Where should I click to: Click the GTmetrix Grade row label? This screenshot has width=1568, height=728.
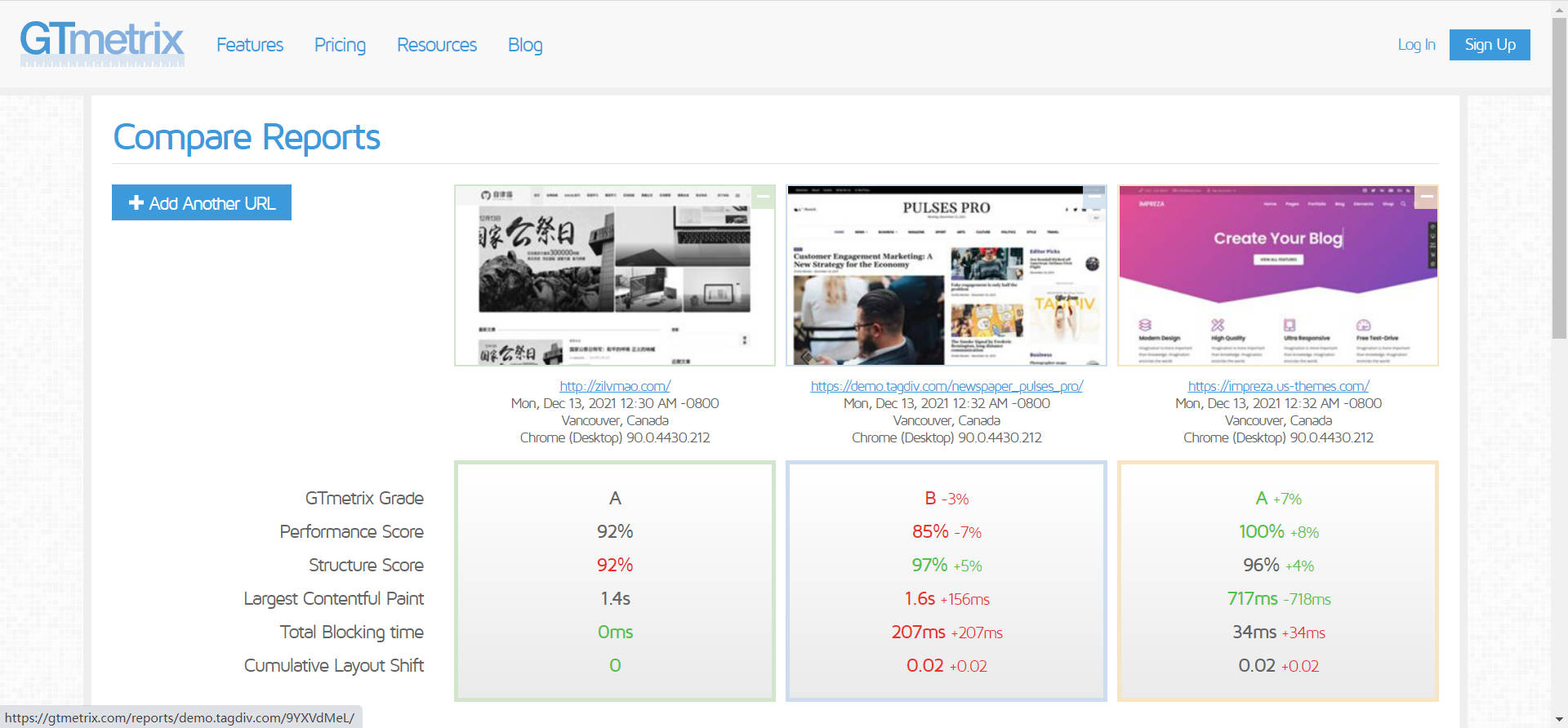coord(364,498)
